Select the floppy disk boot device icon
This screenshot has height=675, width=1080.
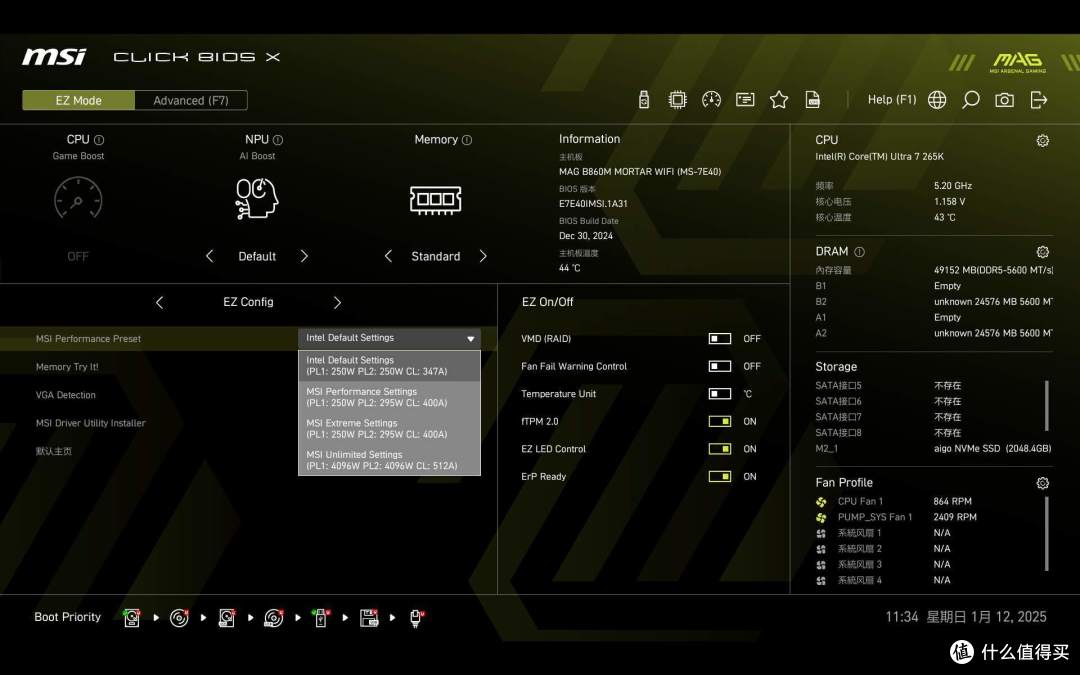click(369, 618)
